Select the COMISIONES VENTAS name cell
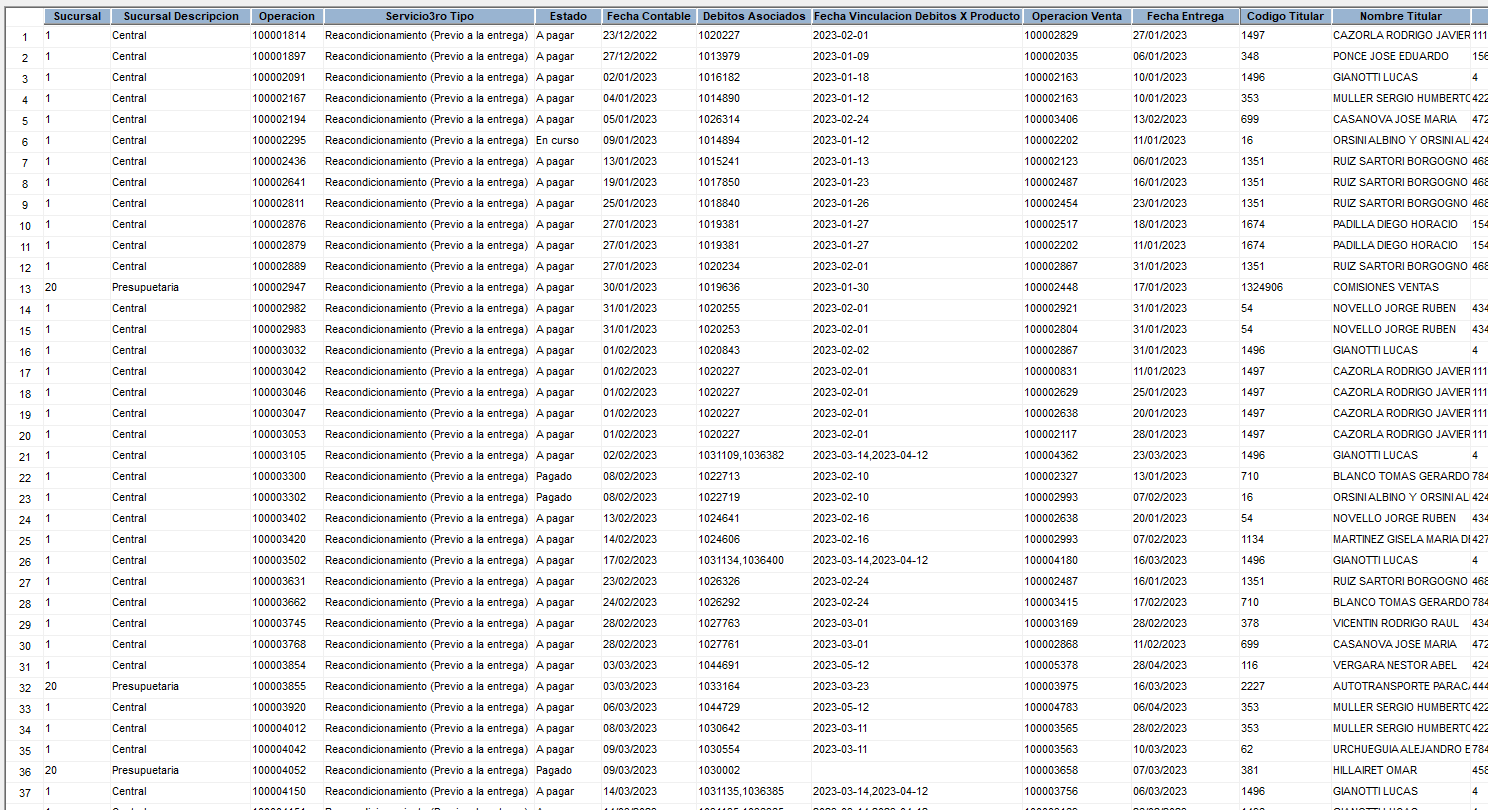The height and width of the screenshot is (810, 1488). (x=1383, y=288)
